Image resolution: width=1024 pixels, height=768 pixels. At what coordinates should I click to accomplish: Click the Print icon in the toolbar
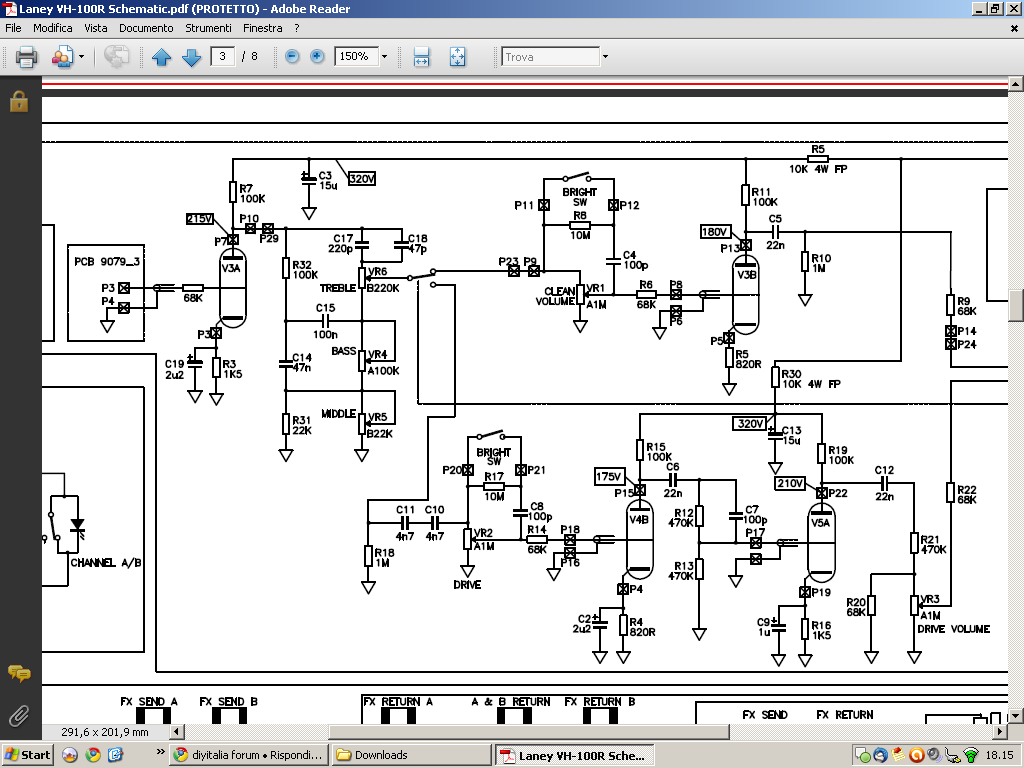(x=26, y=57)
